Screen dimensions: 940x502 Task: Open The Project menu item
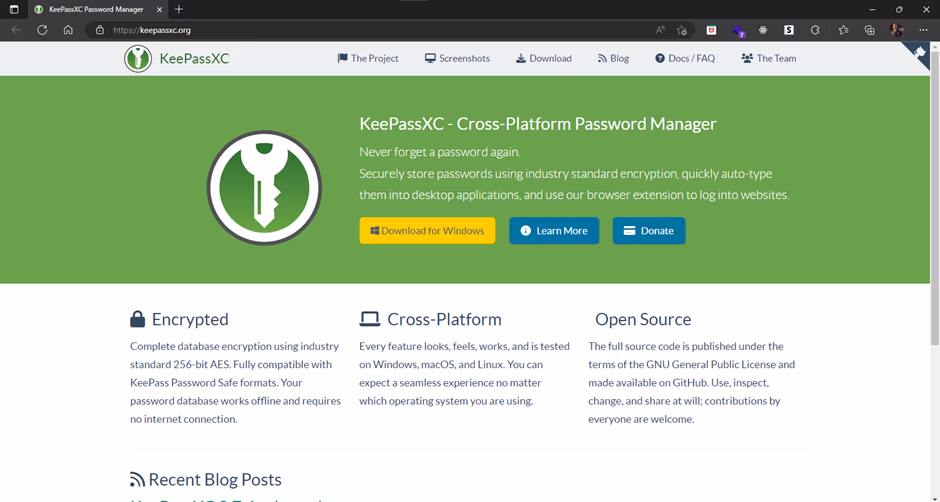(x=368, y=58)
